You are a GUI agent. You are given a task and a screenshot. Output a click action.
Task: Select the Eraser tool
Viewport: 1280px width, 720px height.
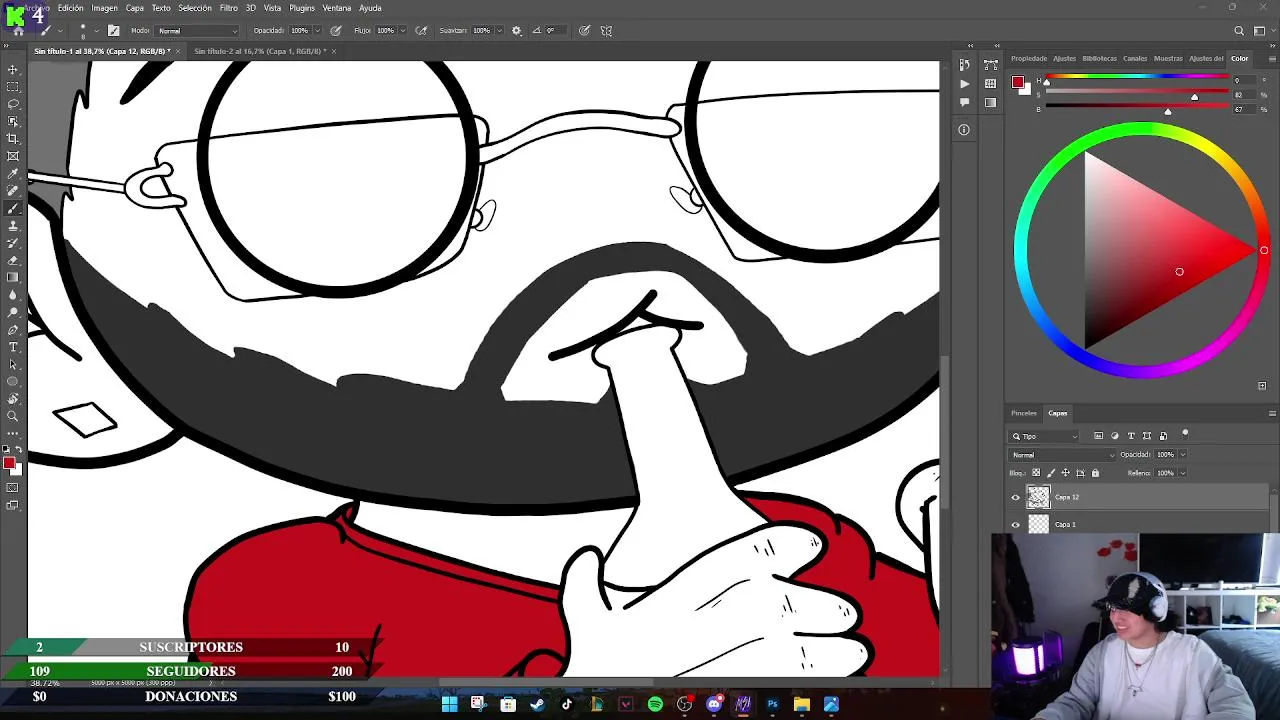coord(13,260)
